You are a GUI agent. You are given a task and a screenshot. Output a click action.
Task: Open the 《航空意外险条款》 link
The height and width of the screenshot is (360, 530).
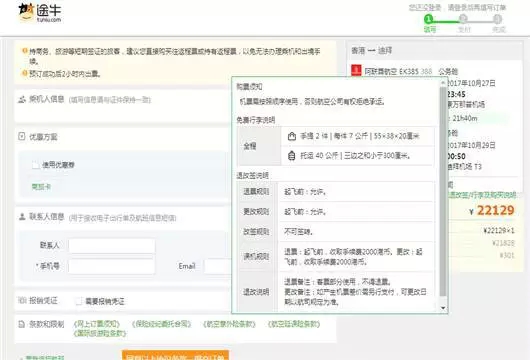[x=229, y=324]
